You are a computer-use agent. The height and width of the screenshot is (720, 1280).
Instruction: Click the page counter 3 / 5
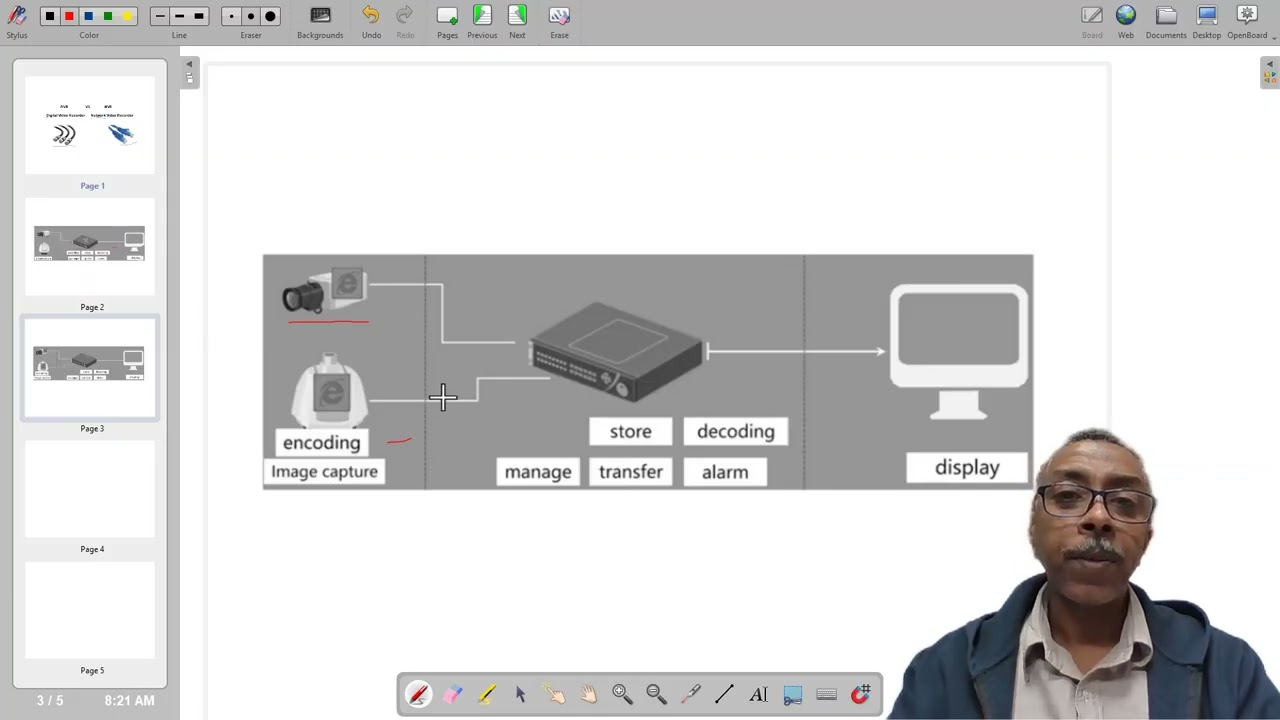(49, 700)
